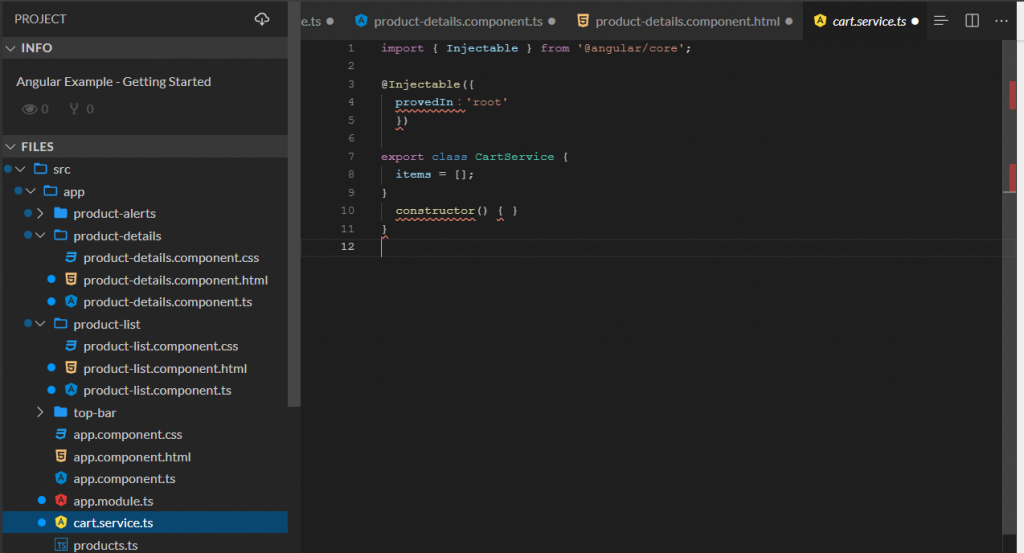The image size is (1024, 553).
Task: Collapse the INFO section
Action: [10, 48]
